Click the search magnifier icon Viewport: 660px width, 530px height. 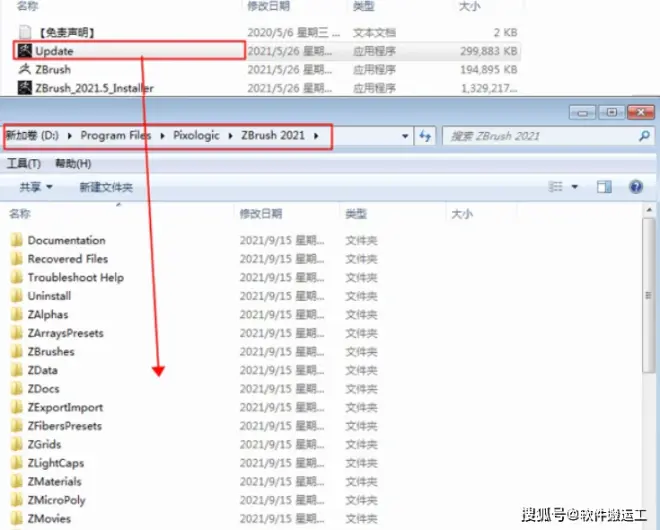(x=644, y=136)
